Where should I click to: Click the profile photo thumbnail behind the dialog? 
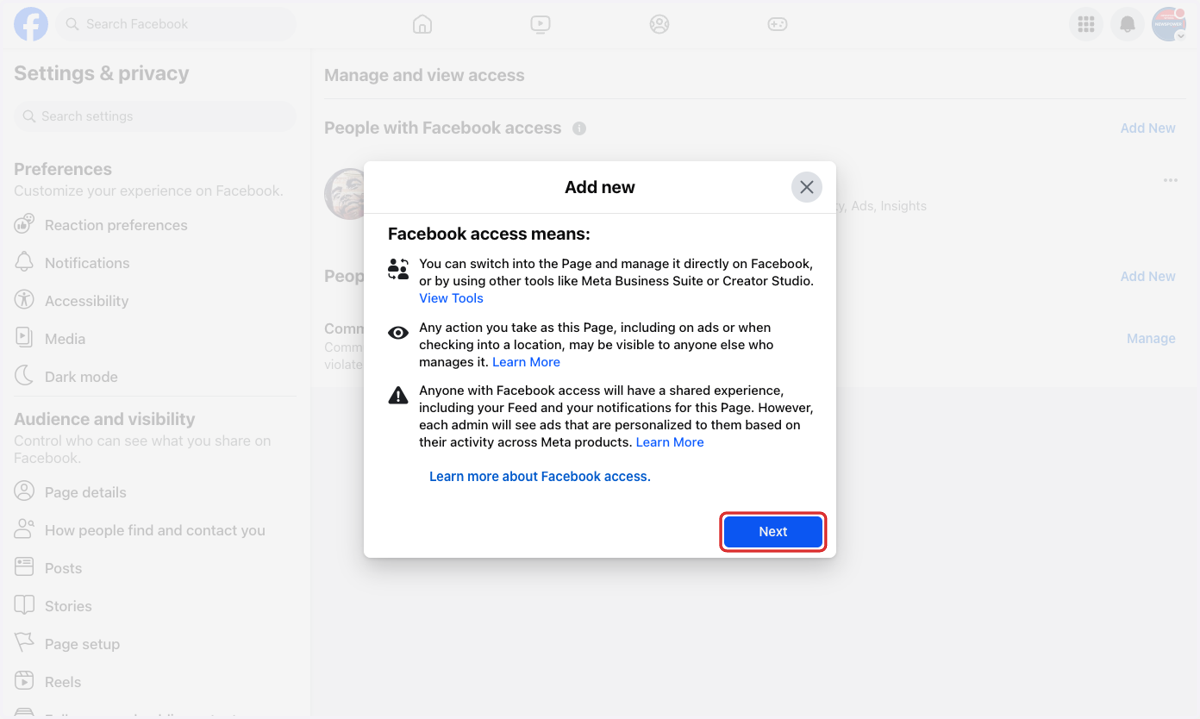(346, 194)
